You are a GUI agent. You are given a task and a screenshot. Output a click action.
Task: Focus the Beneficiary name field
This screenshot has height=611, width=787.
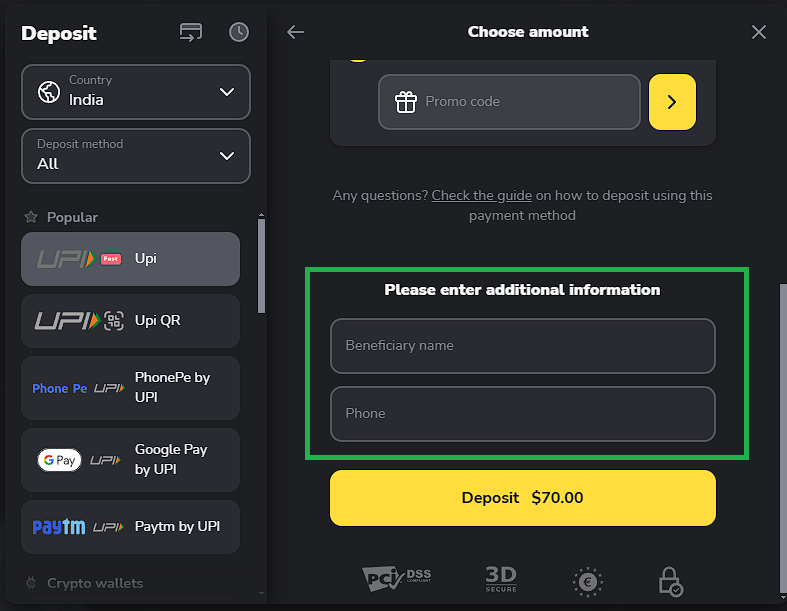[x=522, y=346]
